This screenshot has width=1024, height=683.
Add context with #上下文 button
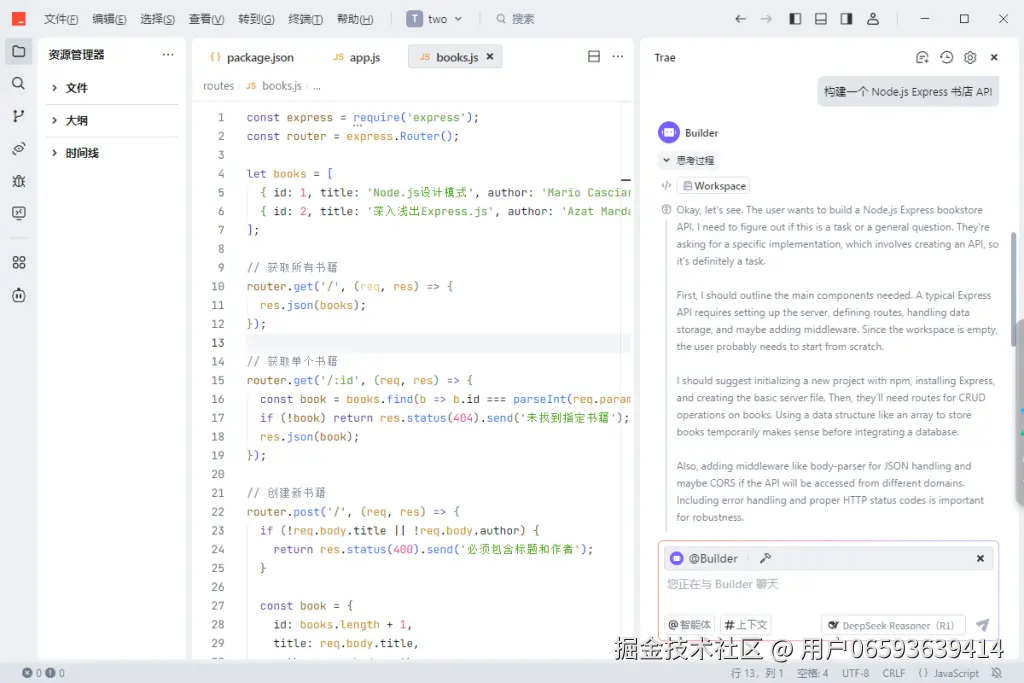746,625
